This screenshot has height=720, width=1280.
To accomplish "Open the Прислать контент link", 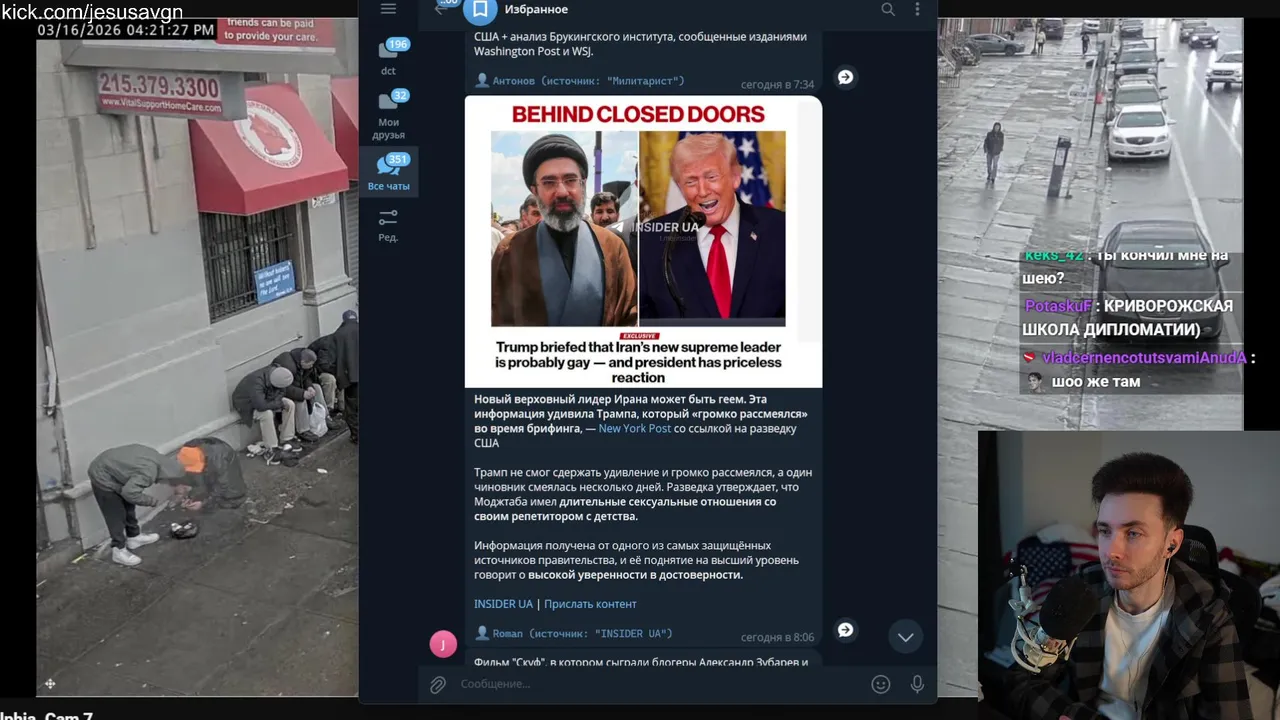I will 590,604.
